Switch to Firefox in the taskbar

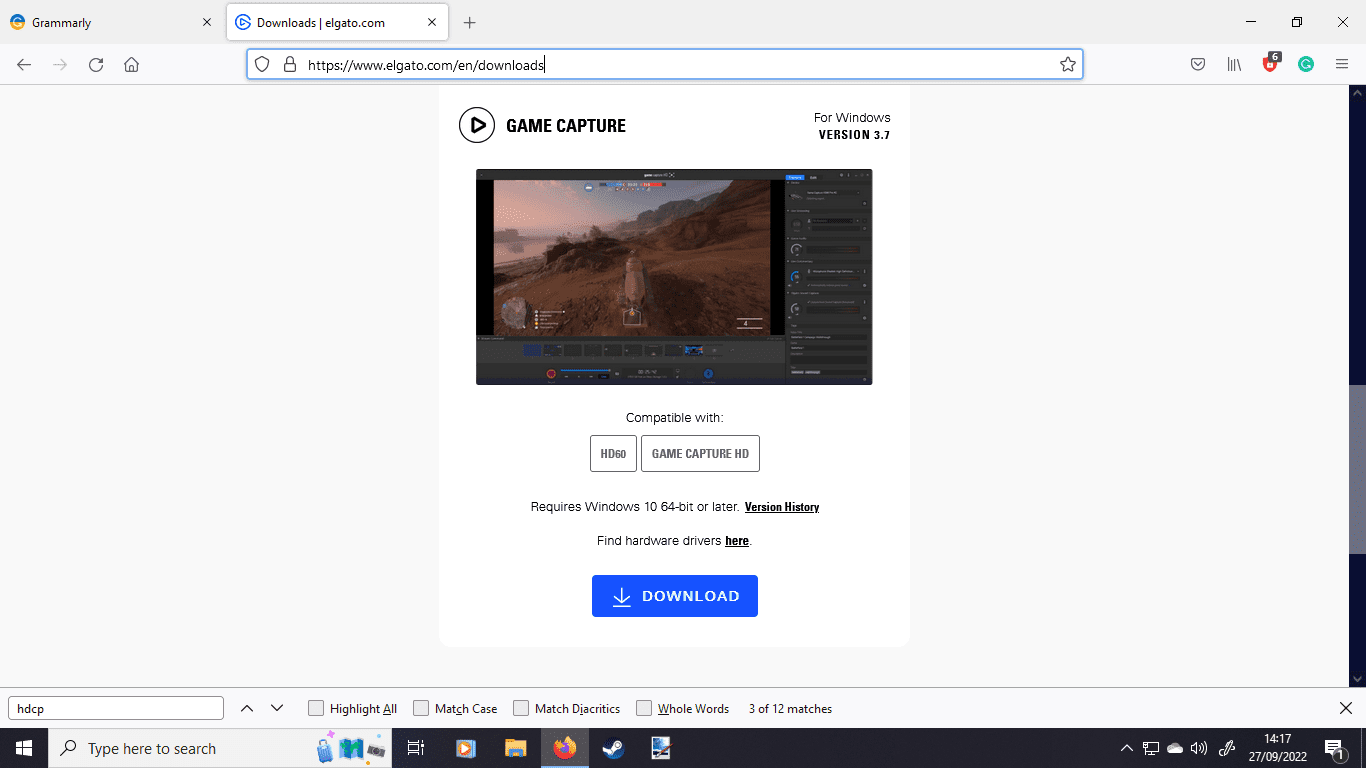click(564, 748)
